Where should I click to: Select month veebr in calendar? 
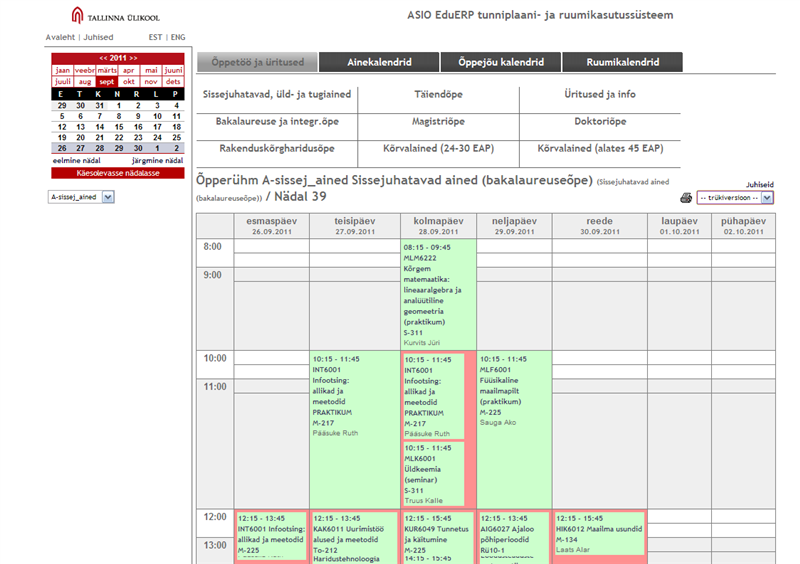85,70
